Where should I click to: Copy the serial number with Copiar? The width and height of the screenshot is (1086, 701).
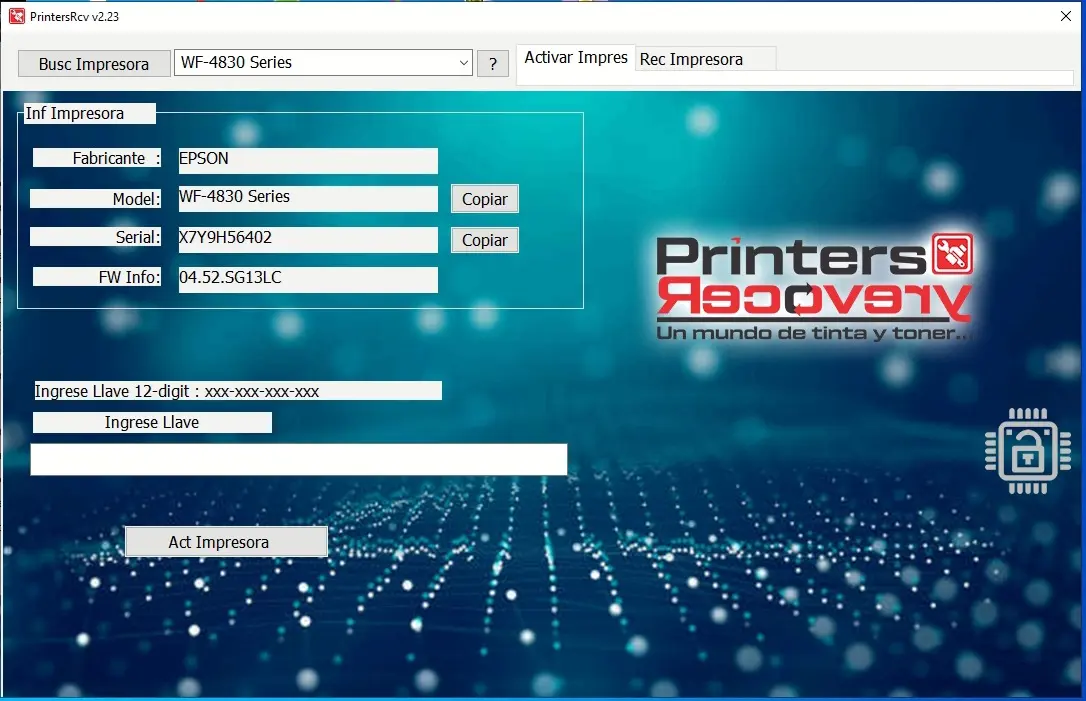485,240
